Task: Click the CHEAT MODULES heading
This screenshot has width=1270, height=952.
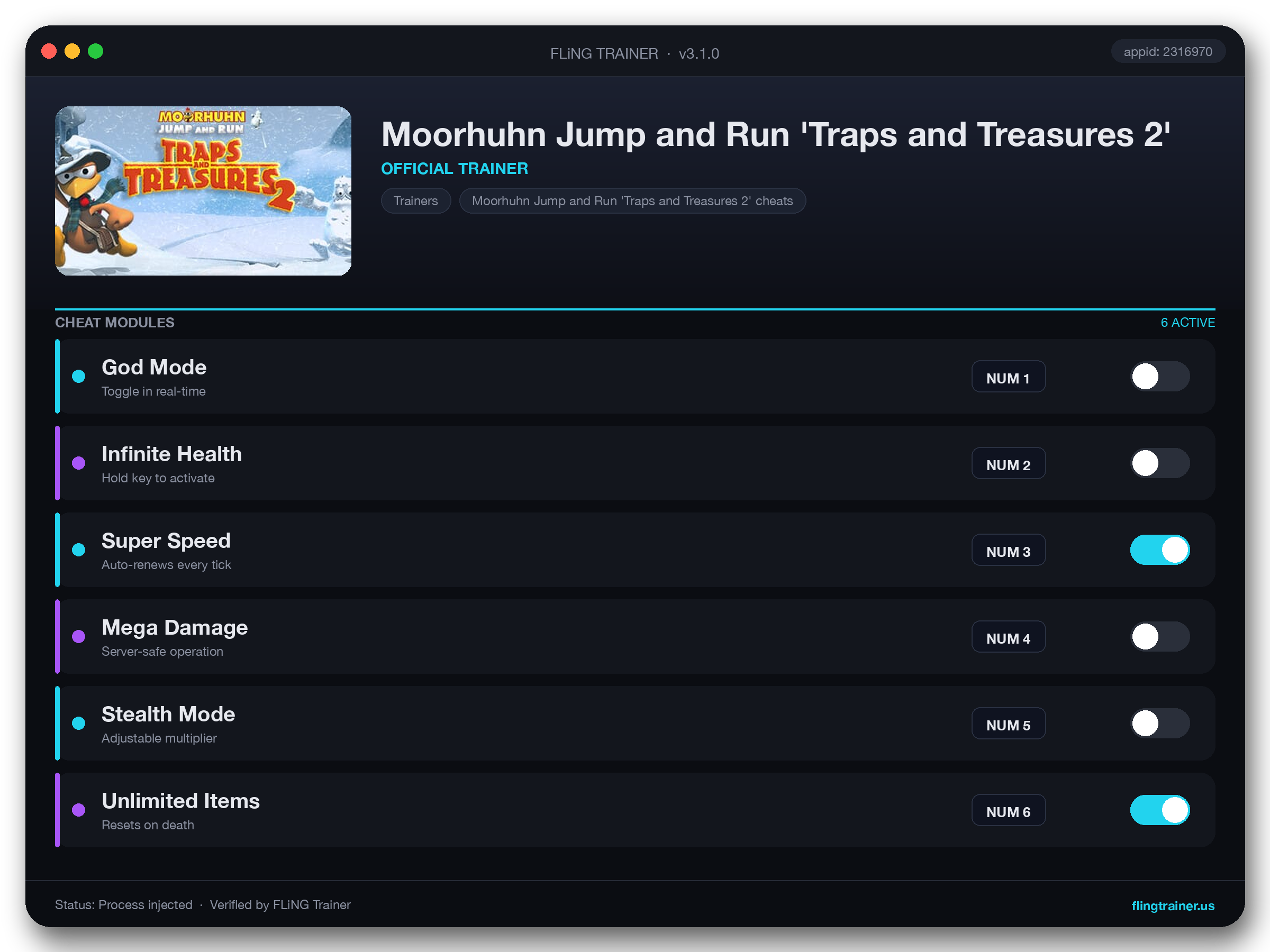Action: click(x=115, y=323)
